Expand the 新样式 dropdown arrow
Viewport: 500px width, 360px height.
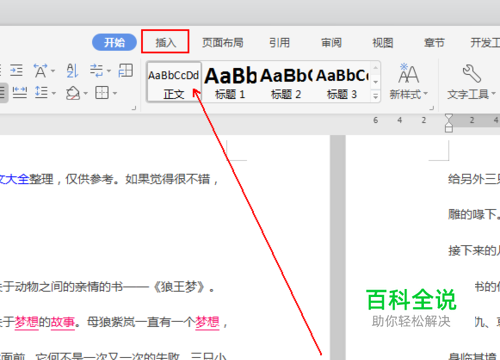pos(426,94)
